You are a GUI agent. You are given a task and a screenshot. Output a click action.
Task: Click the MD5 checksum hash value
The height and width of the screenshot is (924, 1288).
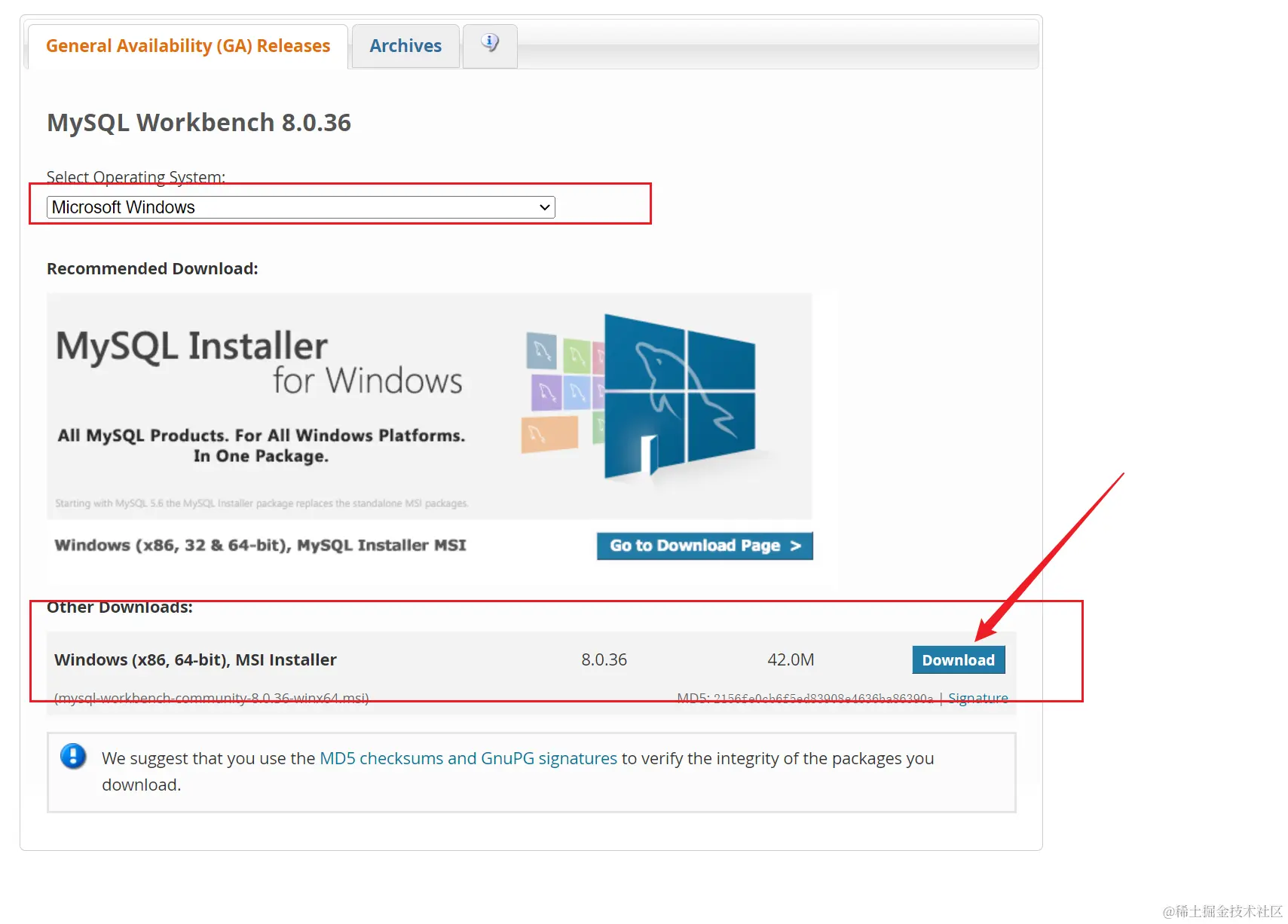[823, 699]
